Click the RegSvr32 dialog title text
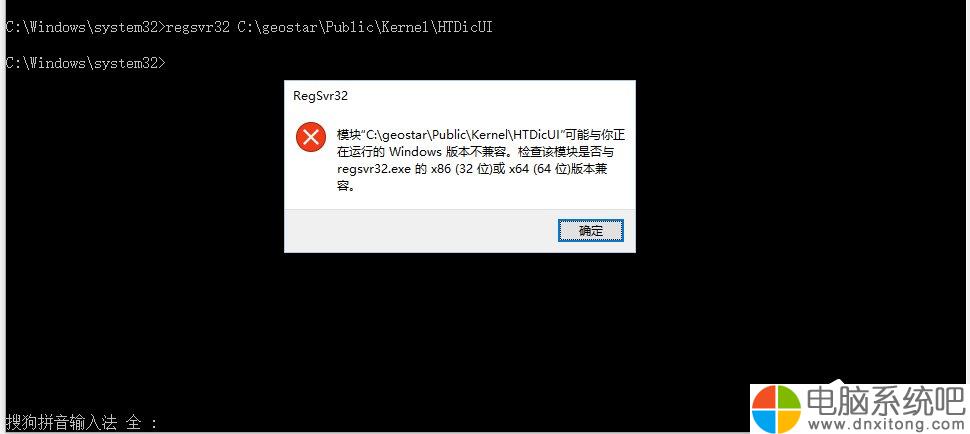Viewport: 970px width, 434px height. [320, 96]
